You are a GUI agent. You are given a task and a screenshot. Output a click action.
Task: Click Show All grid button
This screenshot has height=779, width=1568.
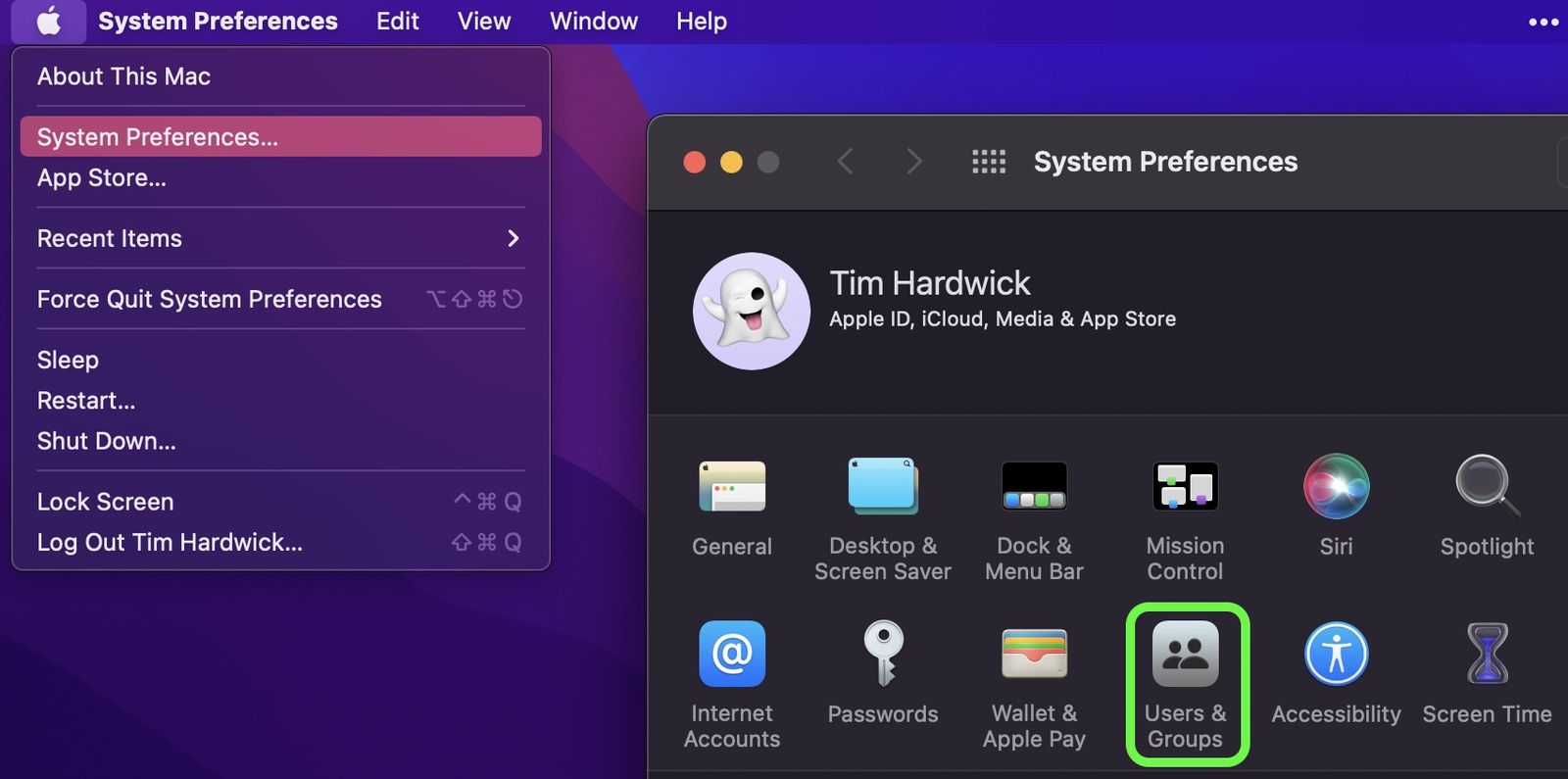coord(988,162)
